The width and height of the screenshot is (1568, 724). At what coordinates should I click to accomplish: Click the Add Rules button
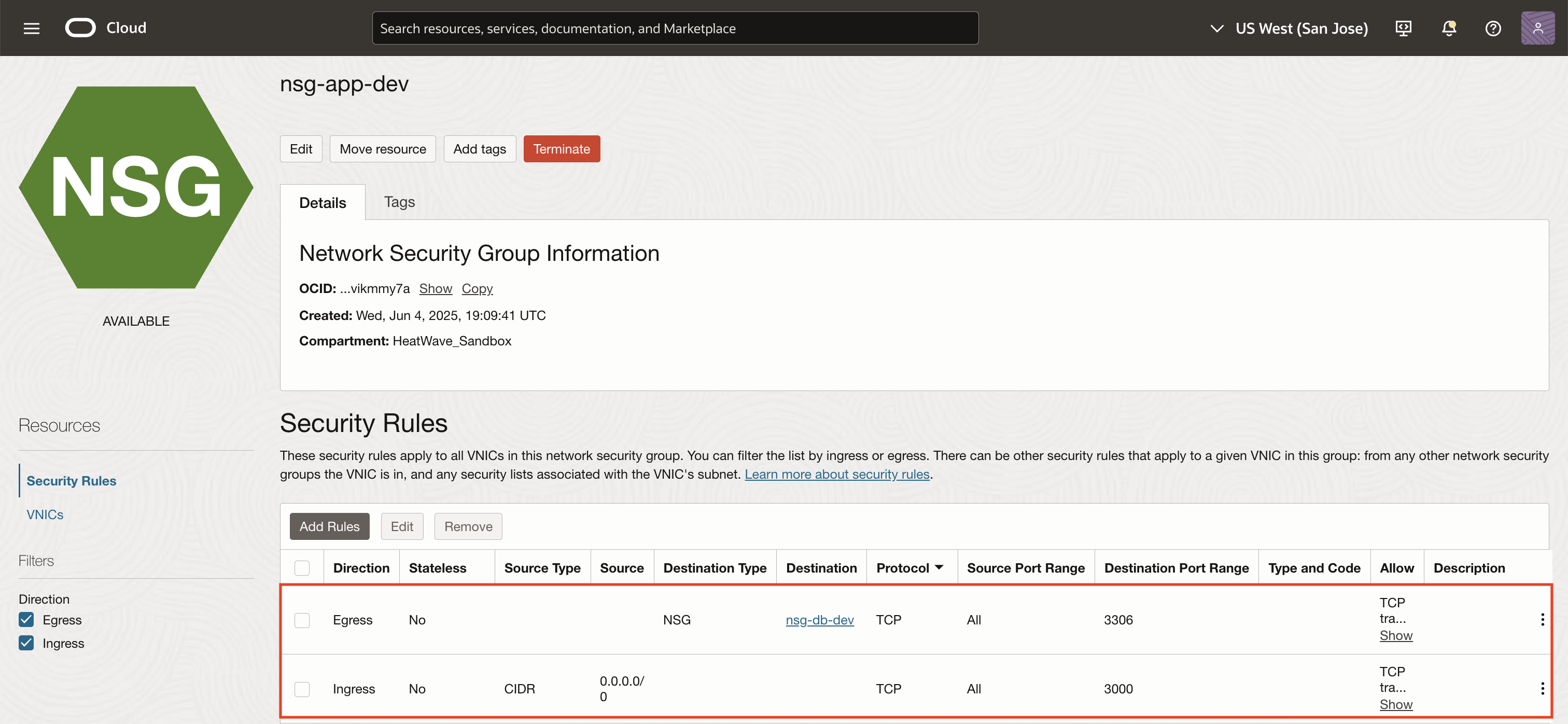[x=329, y=526]
